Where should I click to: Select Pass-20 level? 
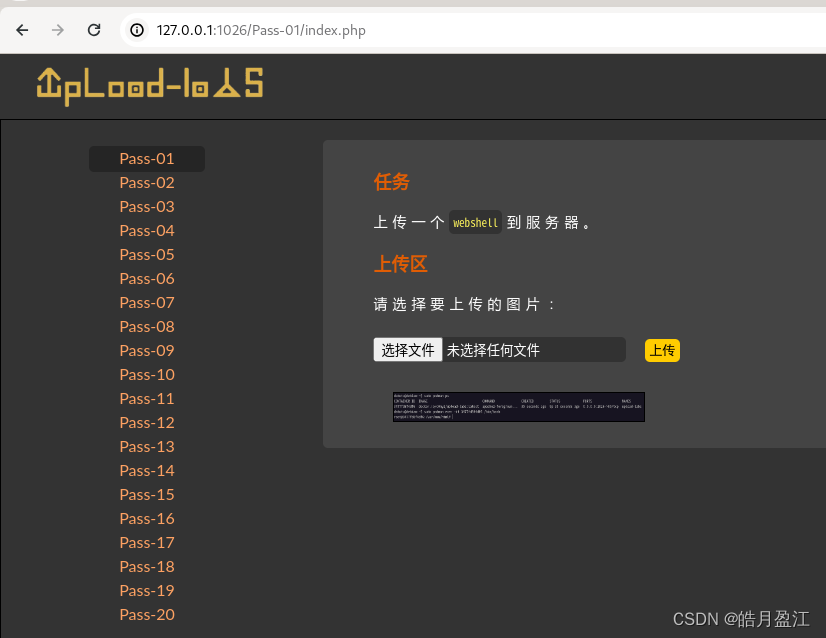click(x=147, y=615)
